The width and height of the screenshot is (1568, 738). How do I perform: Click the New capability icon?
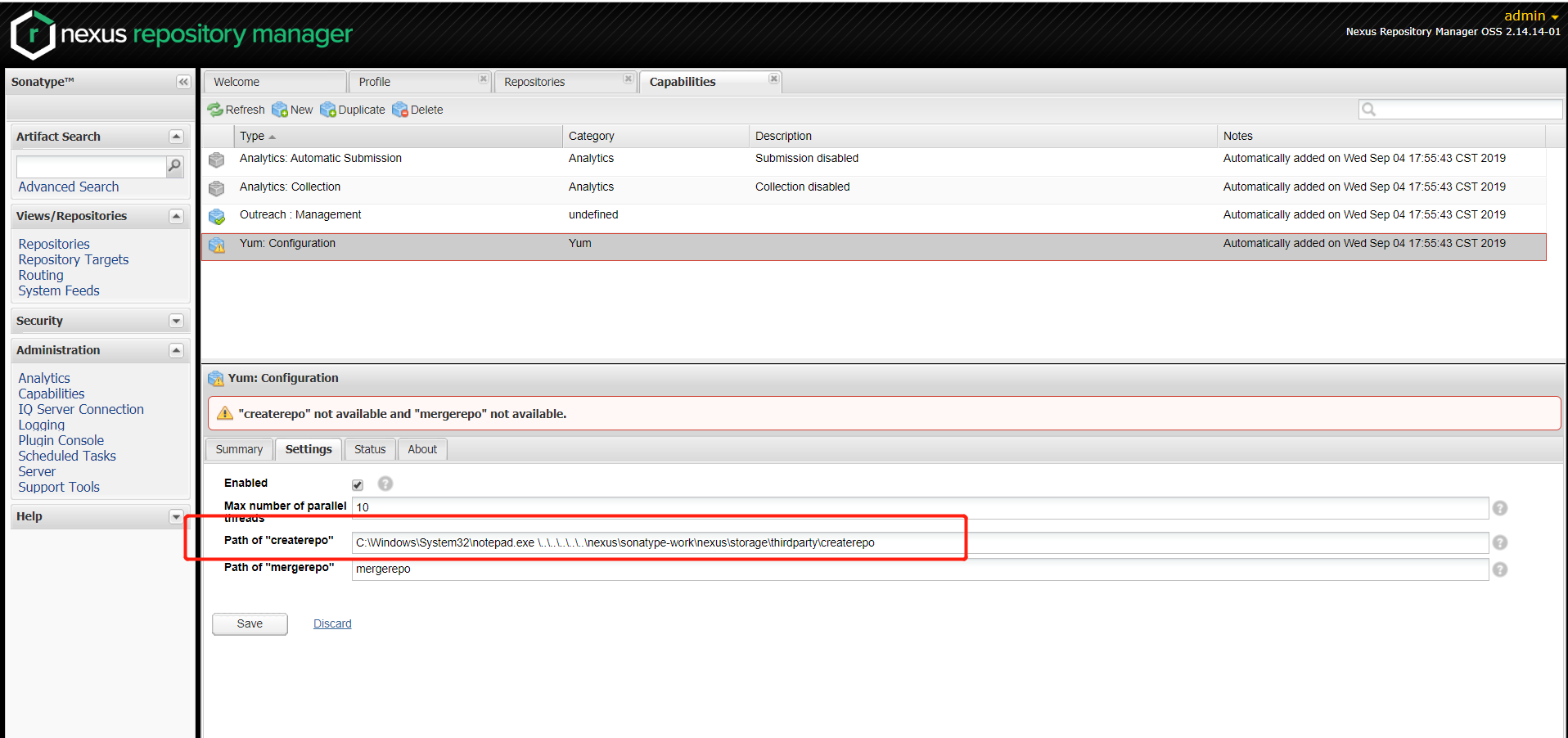[x=280, y=110]
